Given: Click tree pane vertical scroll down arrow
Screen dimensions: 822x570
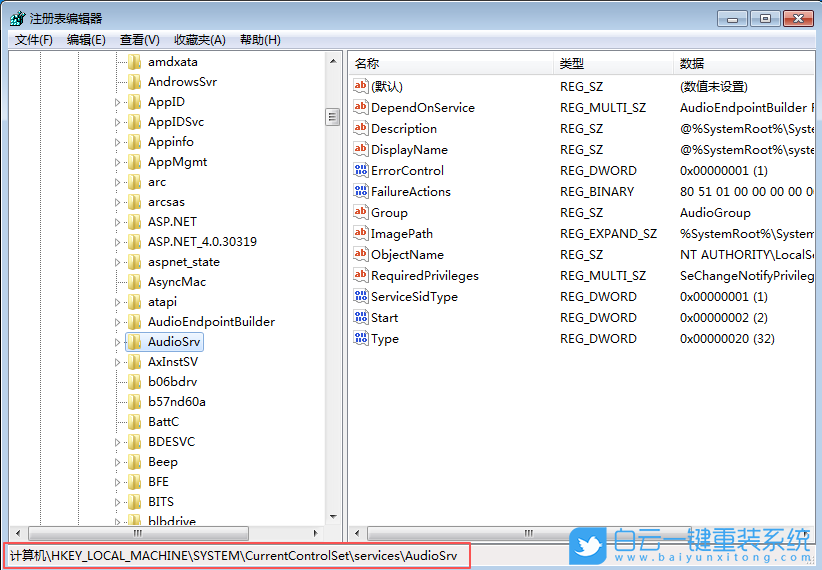Looking at the screenshot, I should (333, 517).
